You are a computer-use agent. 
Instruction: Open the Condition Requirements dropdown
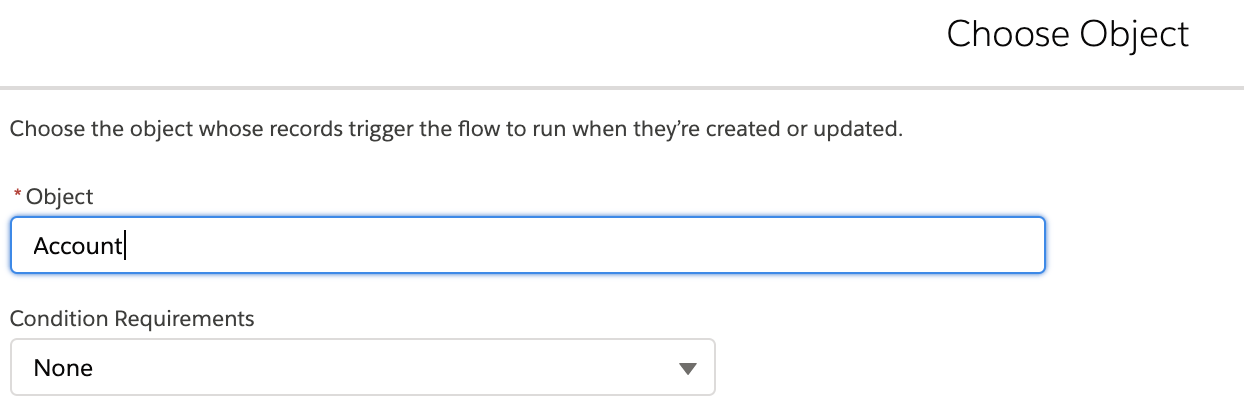coord(362,368)
